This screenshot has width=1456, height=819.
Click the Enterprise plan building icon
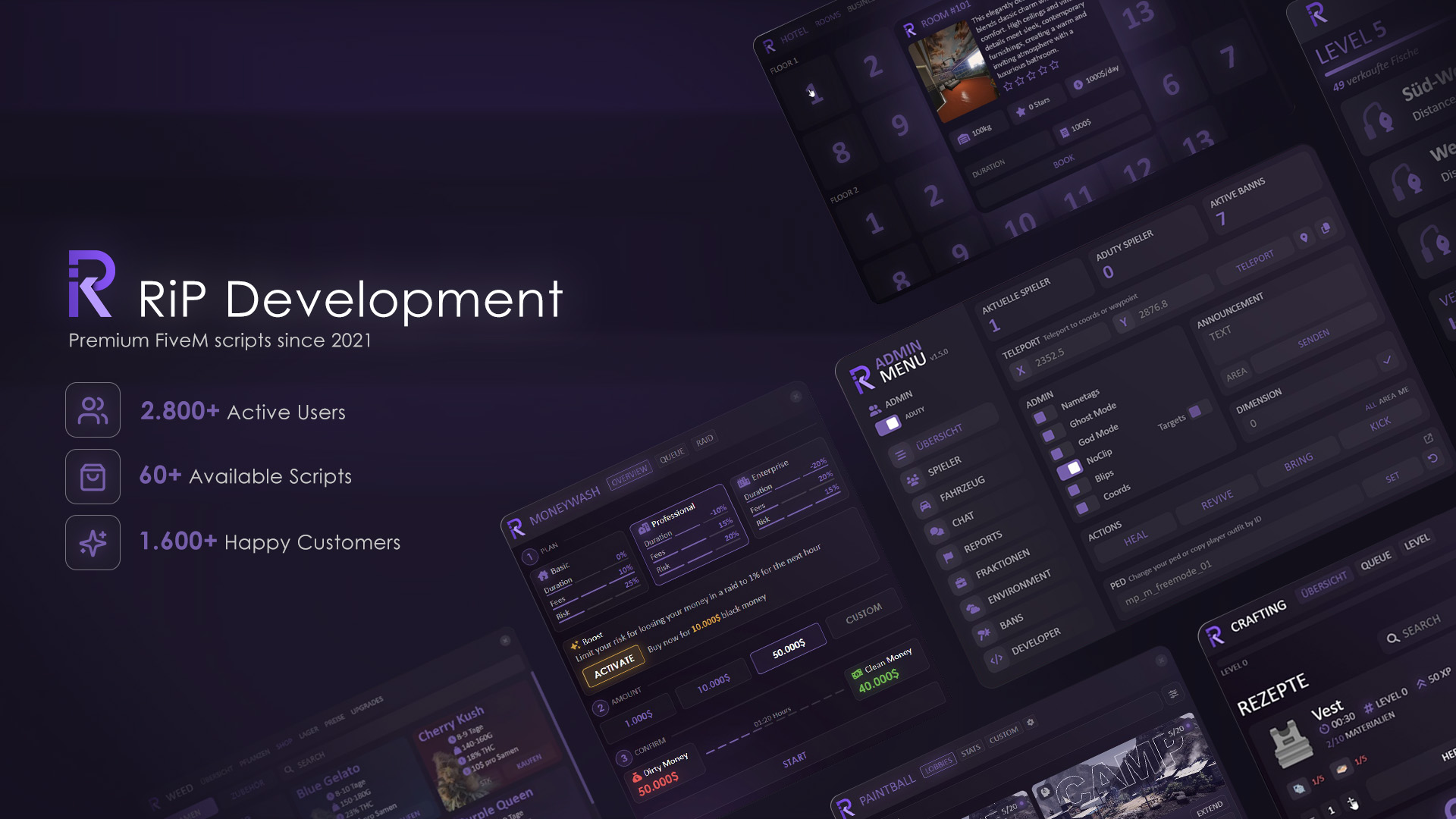tap(743, 482)
